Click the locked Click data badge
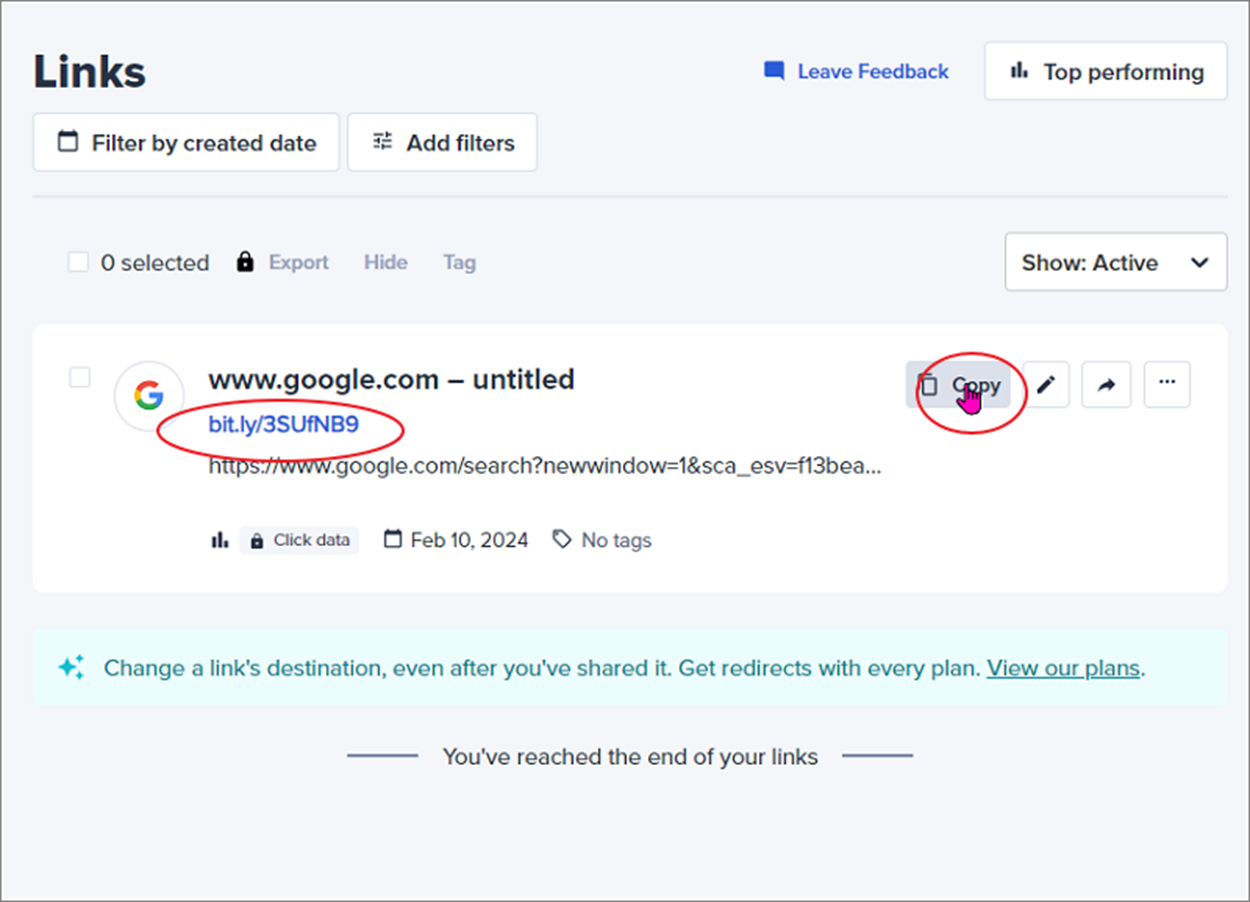 (x=299, y=540)
